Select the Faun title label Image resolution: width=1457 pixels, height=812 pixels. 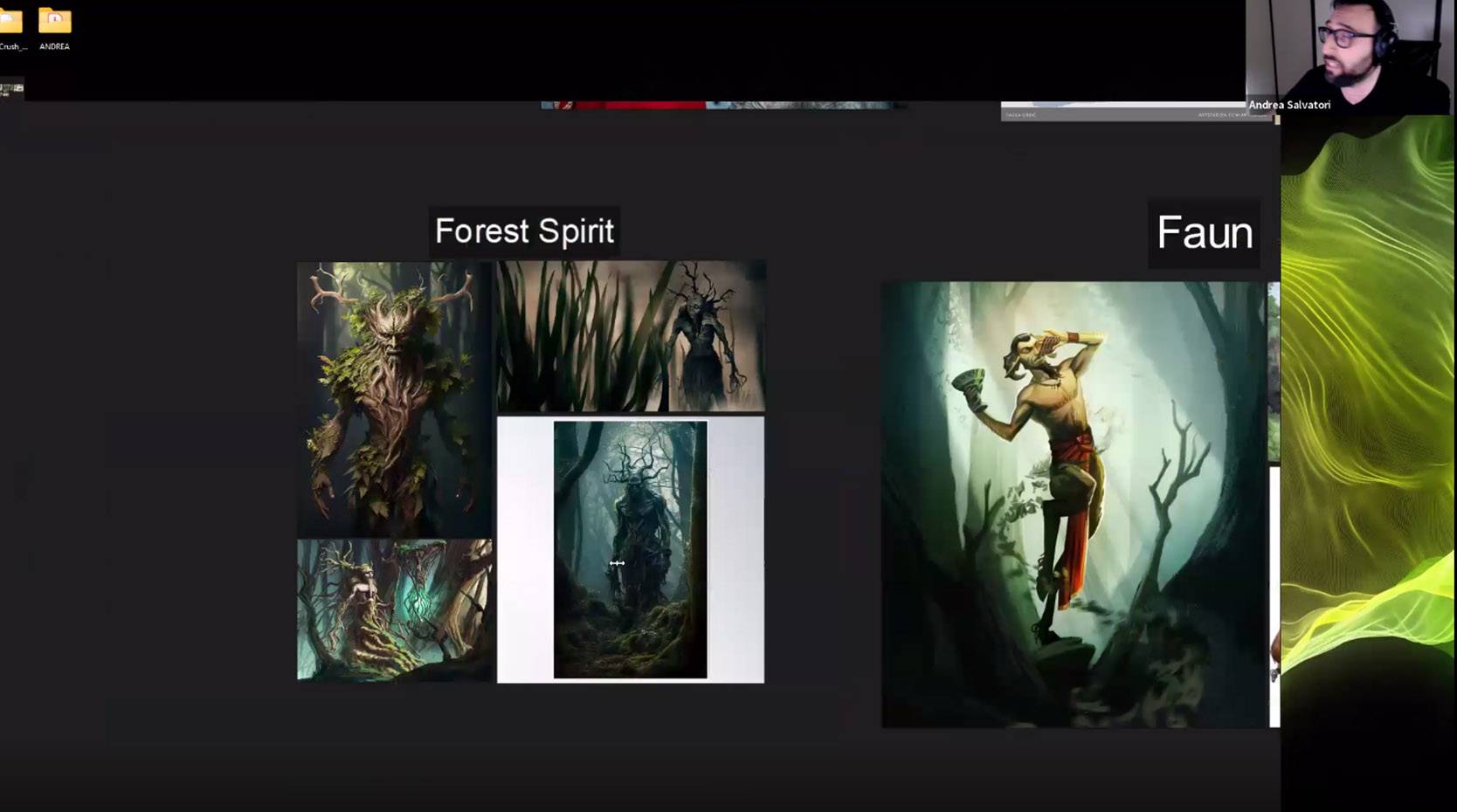[1204, 233]
